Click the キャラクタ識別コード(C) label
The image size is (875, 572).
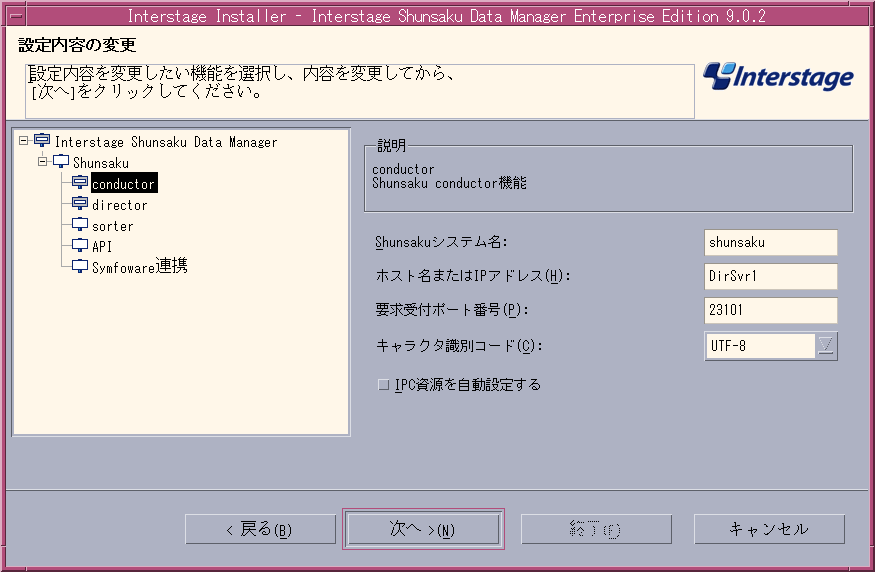pyautogui.click(x=459, y=346)
